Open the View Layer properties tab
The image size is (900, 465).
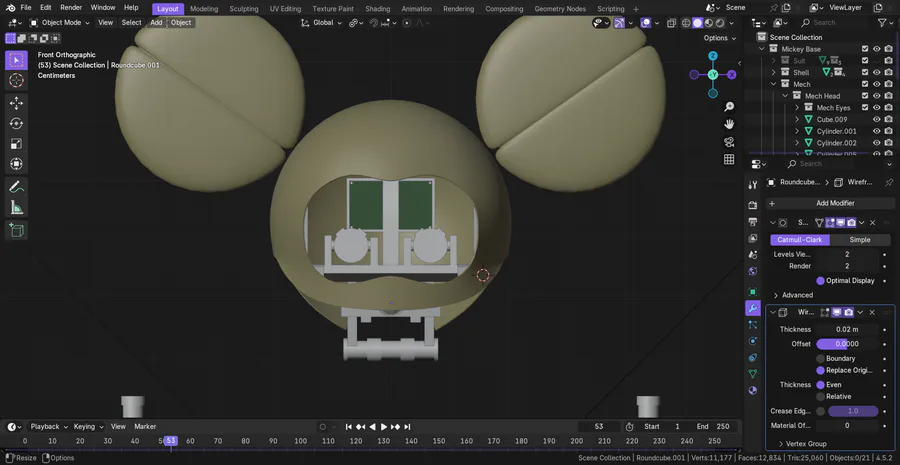753,238
